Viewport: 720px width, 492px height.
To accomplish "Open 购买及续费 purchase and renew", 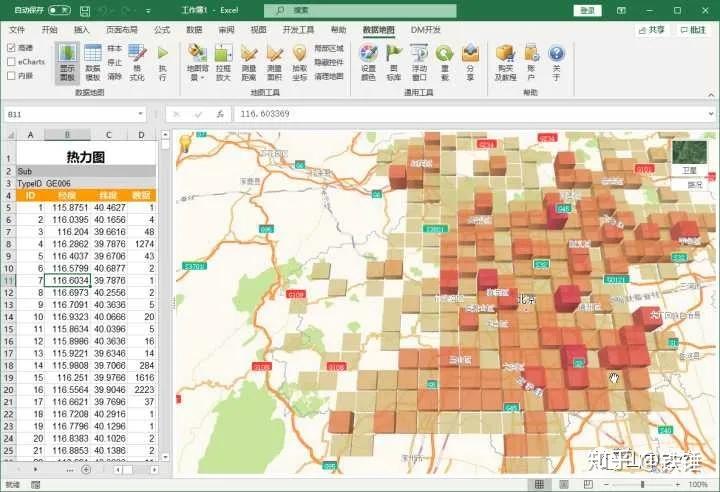I will coord(506,63).
